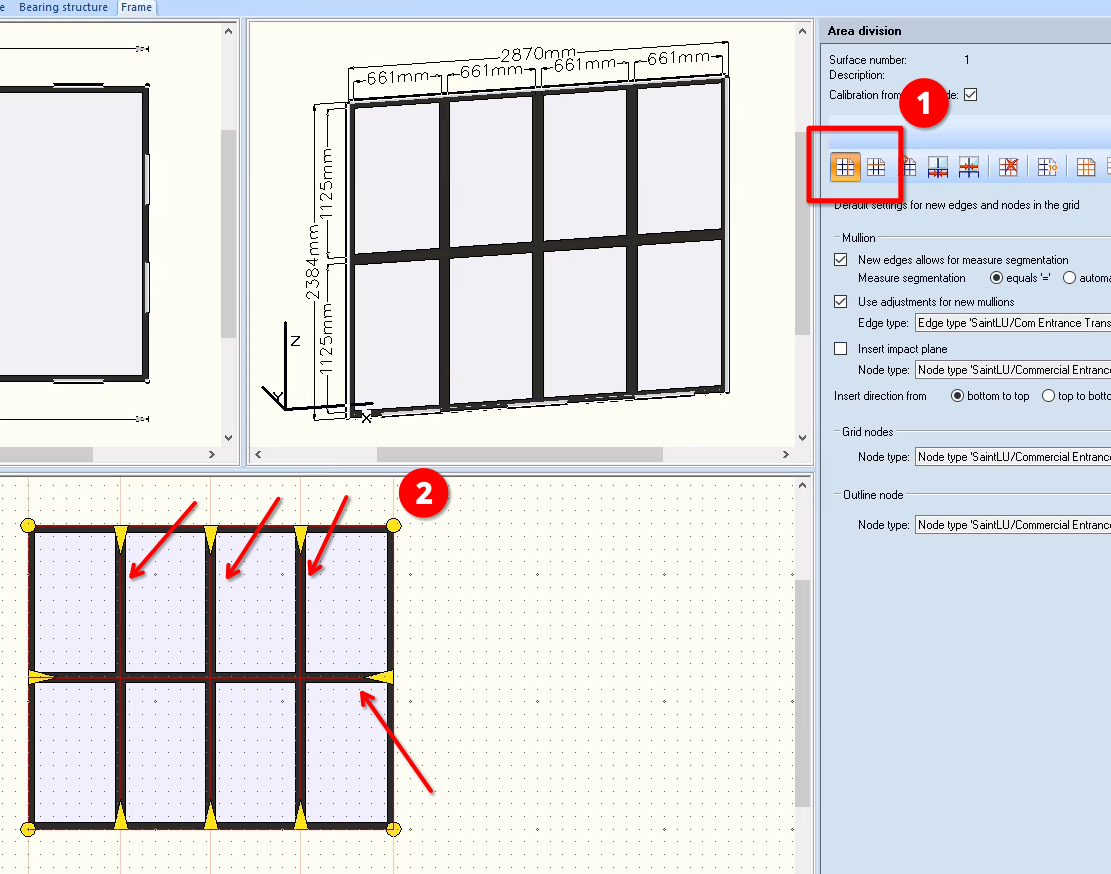Click grid icon with red arrows at bottom
1111x874 pixels.
[x=937, y=167]
